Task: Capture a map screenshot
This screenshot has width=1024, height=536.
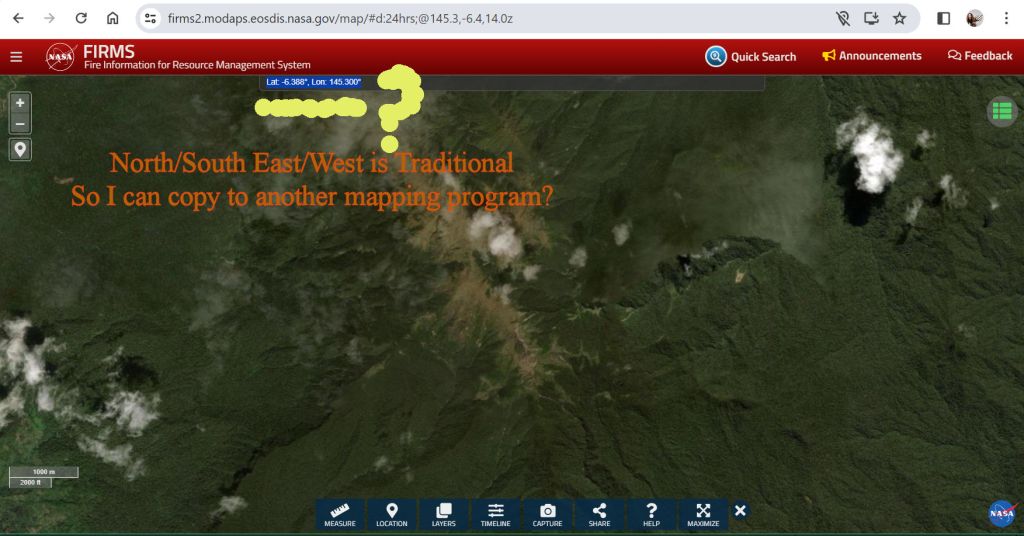Action: pyautogui.click(x=547, y=515)
